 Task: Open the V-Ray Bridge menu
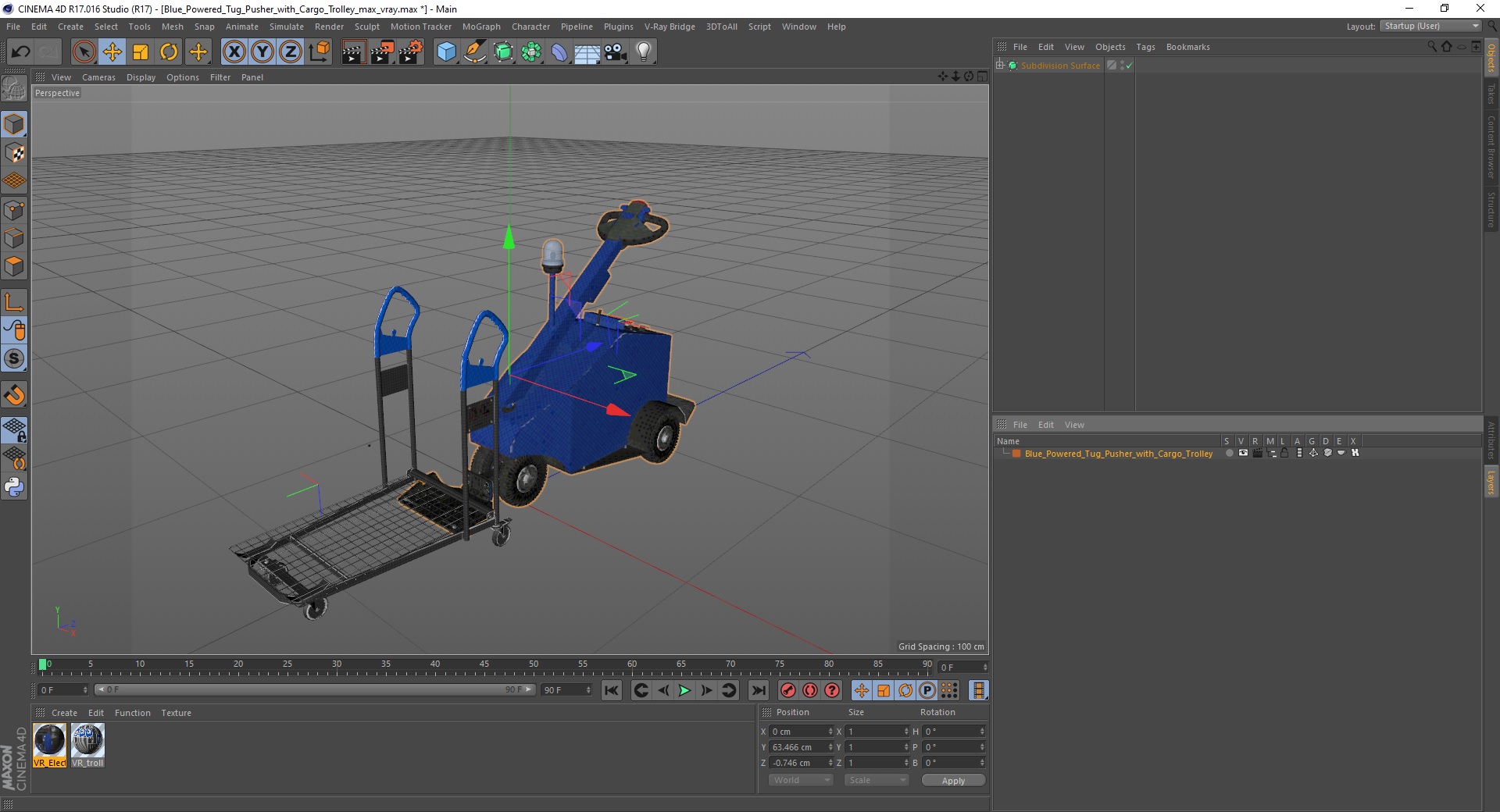pyautogui.click(x=670, y=27)
